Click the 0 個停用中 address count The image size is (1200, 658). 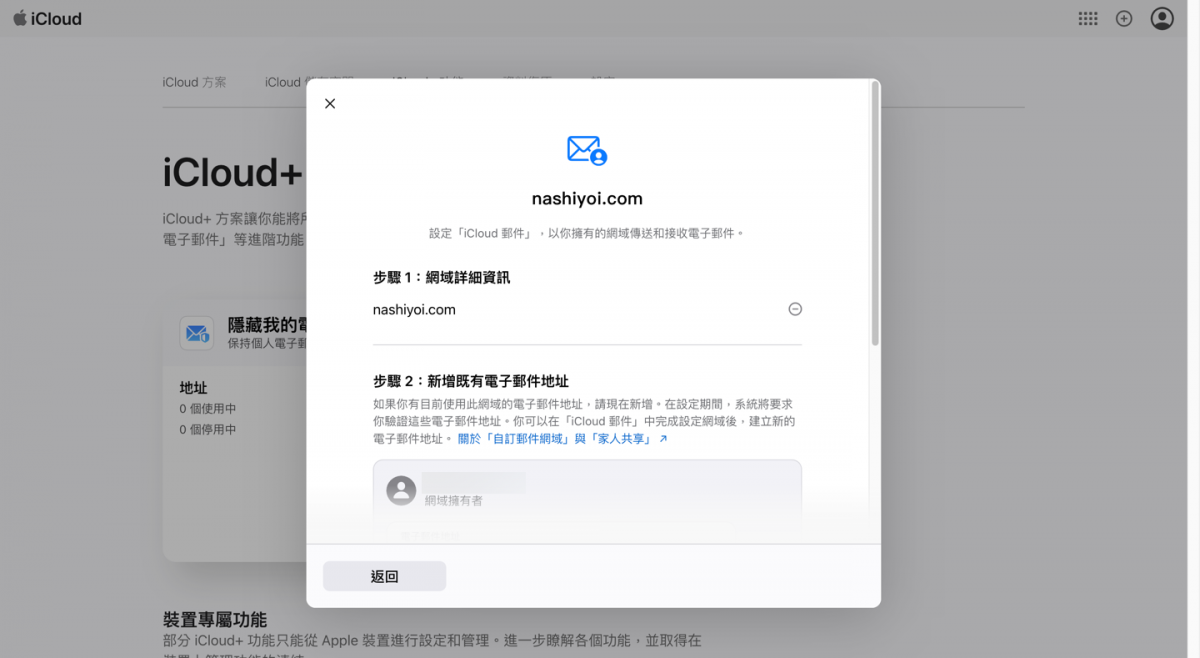tap(208, 430)
